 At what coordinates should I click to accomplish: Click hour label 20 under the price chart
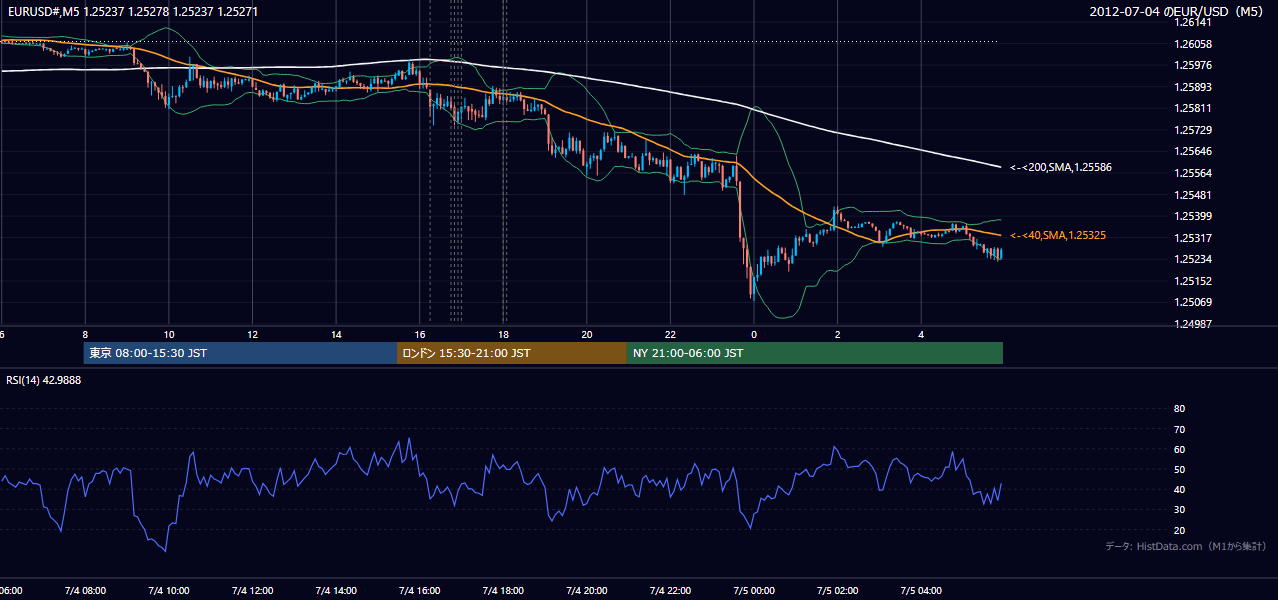pyautogui.click(x=587, y=335)
